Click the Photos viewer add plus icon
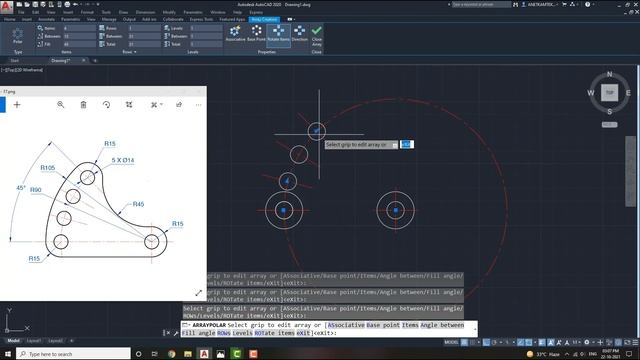This screenshot has width=640, height=360. coord(17,105)
